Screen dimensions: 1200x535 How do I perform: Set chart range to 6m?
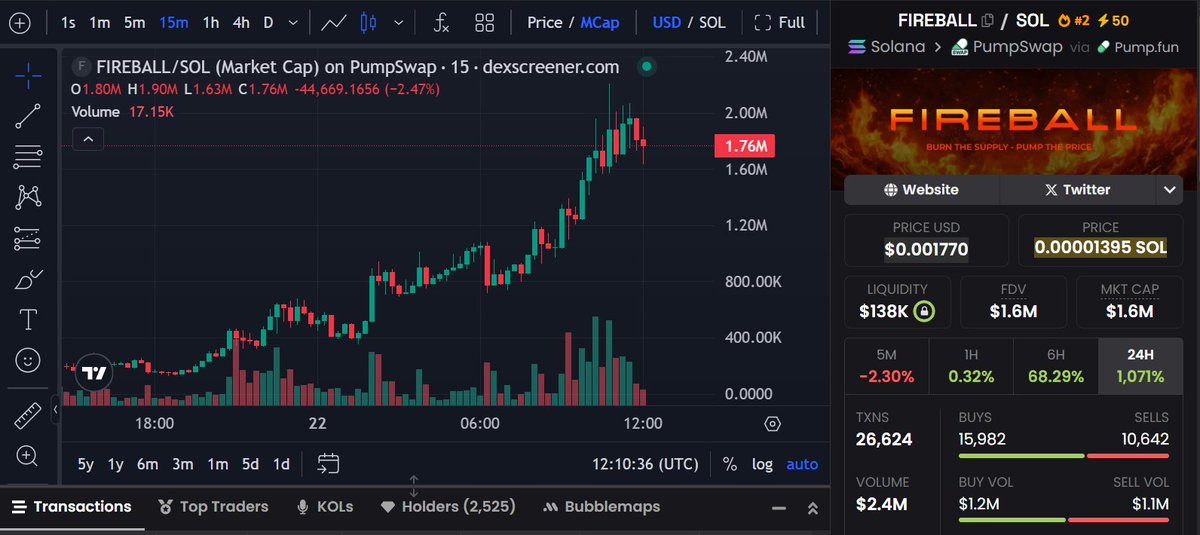point(148,464)
